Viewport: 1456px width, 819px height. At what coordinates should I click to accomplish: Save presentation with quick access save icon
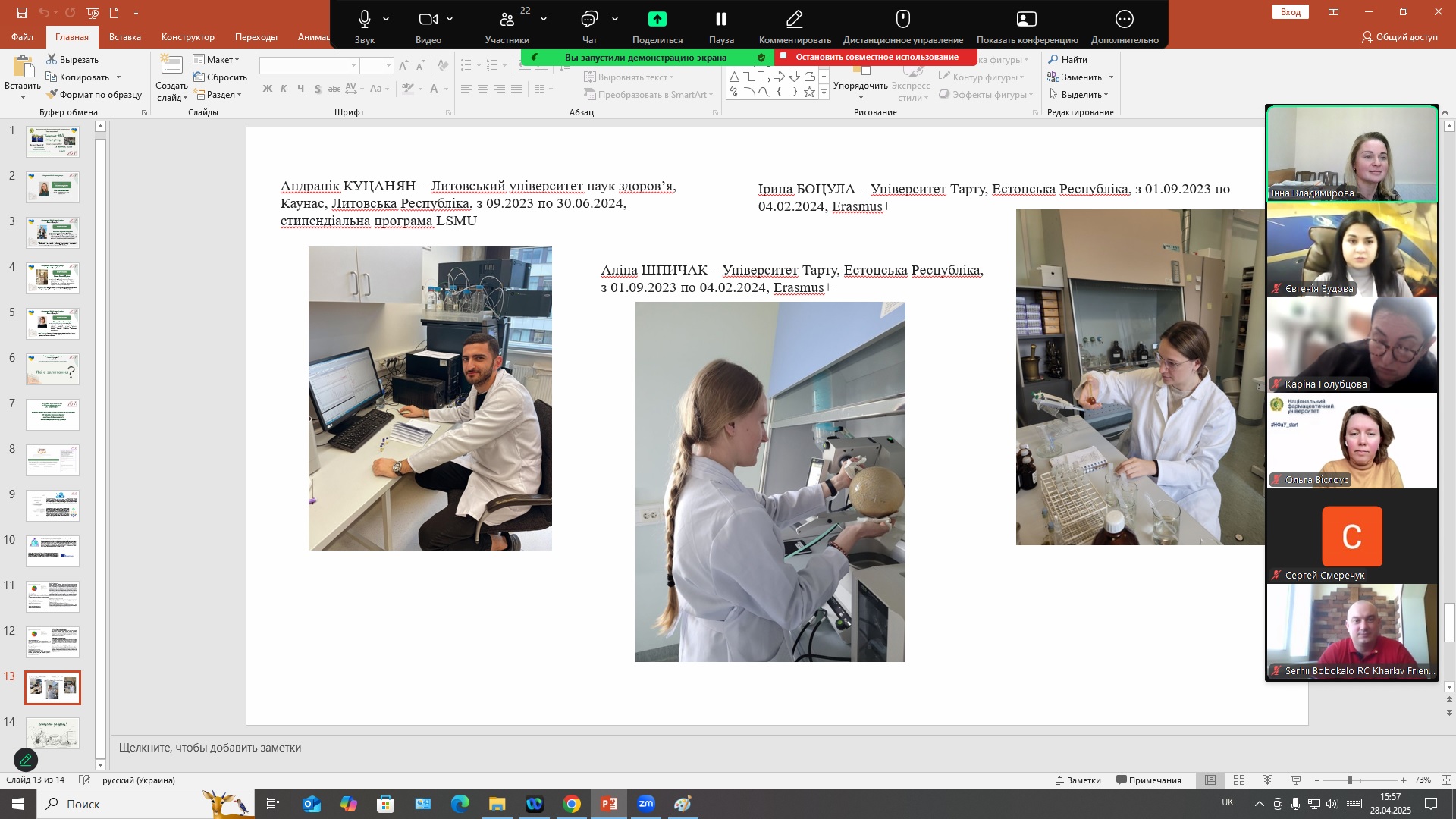[21, 12]
